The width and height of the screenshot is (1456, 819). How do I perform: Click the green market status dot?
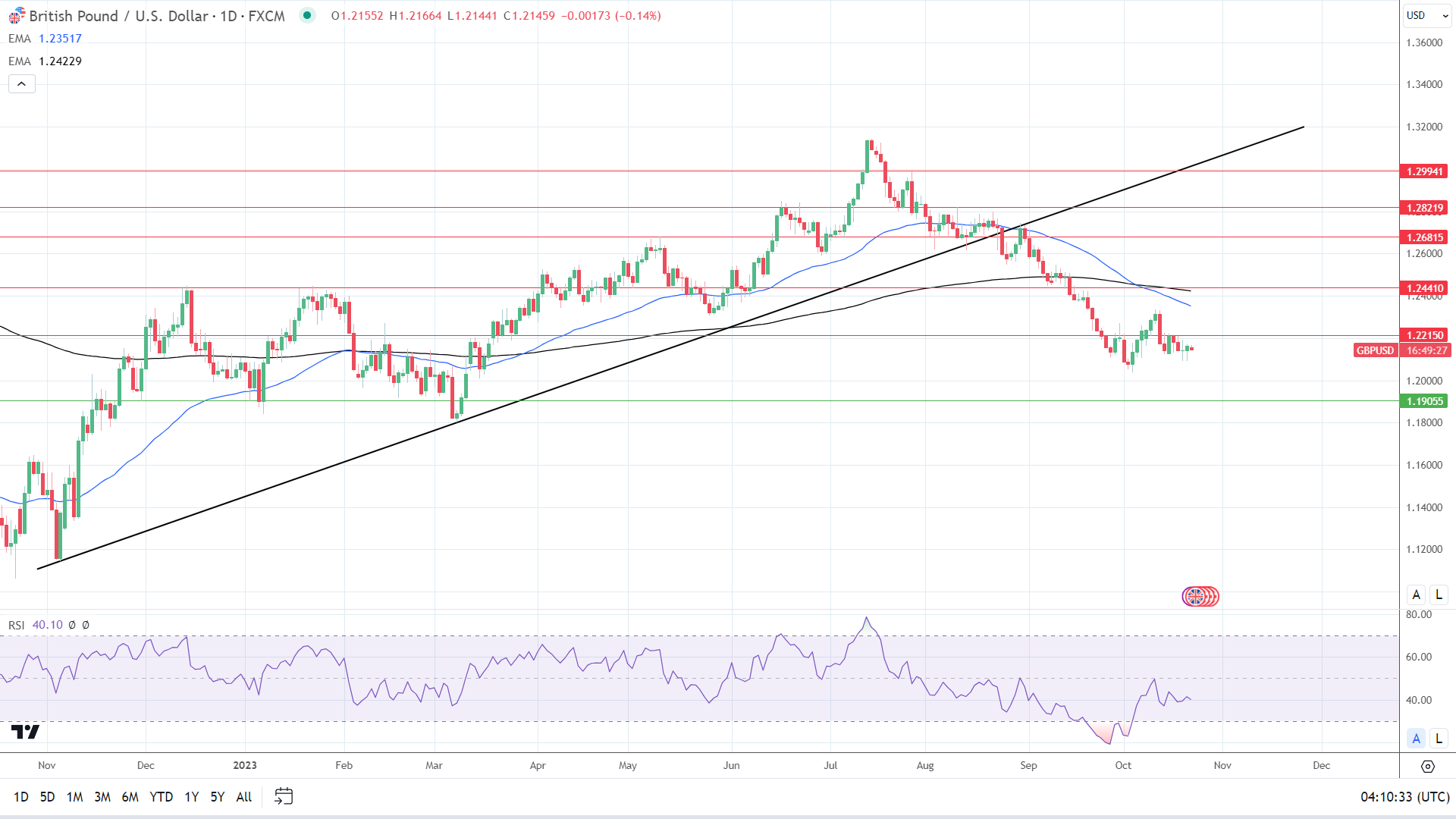click(x=307, y=15)
